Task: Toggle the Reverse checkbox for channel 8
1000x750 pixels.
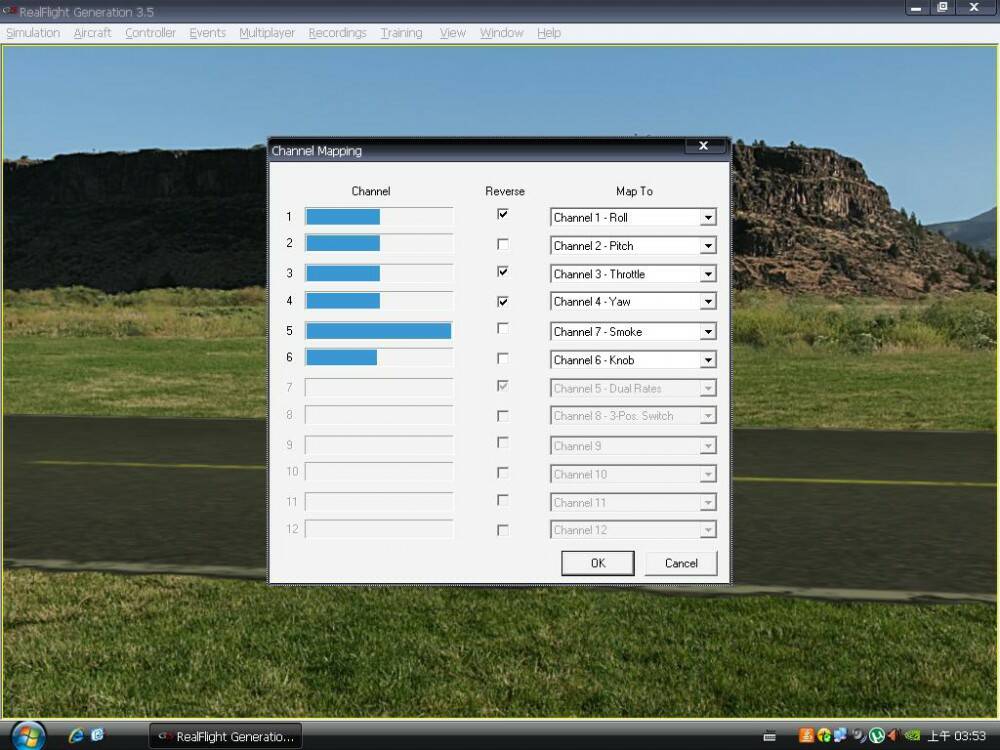Action: click(x=503, y=416)
